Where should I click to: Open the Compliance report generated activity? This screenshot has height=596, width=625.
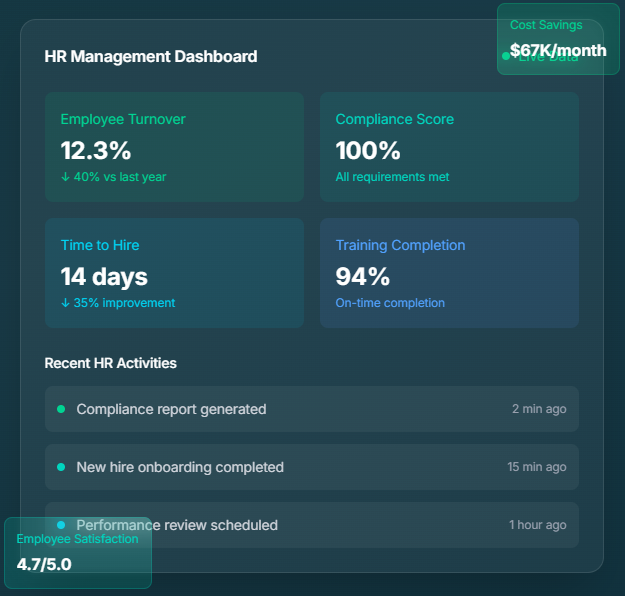tap(312, 409)
